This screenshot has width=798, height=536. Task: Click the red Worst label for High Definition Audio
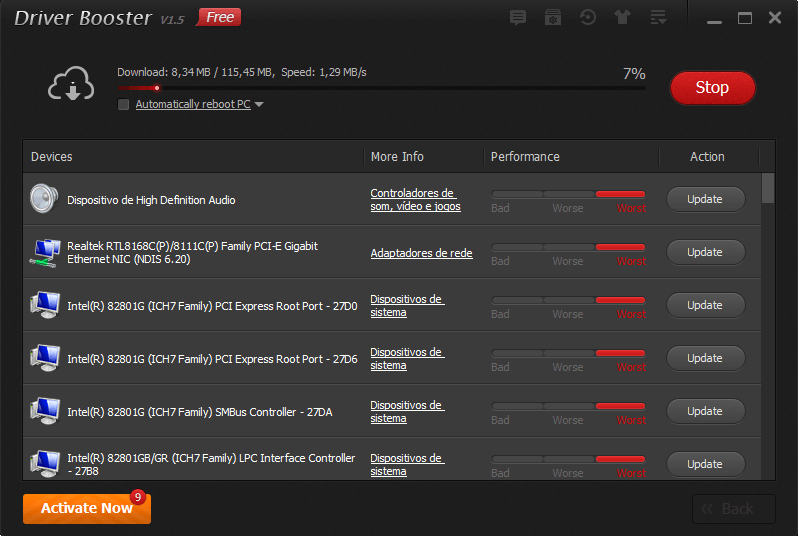click(631, 208)
